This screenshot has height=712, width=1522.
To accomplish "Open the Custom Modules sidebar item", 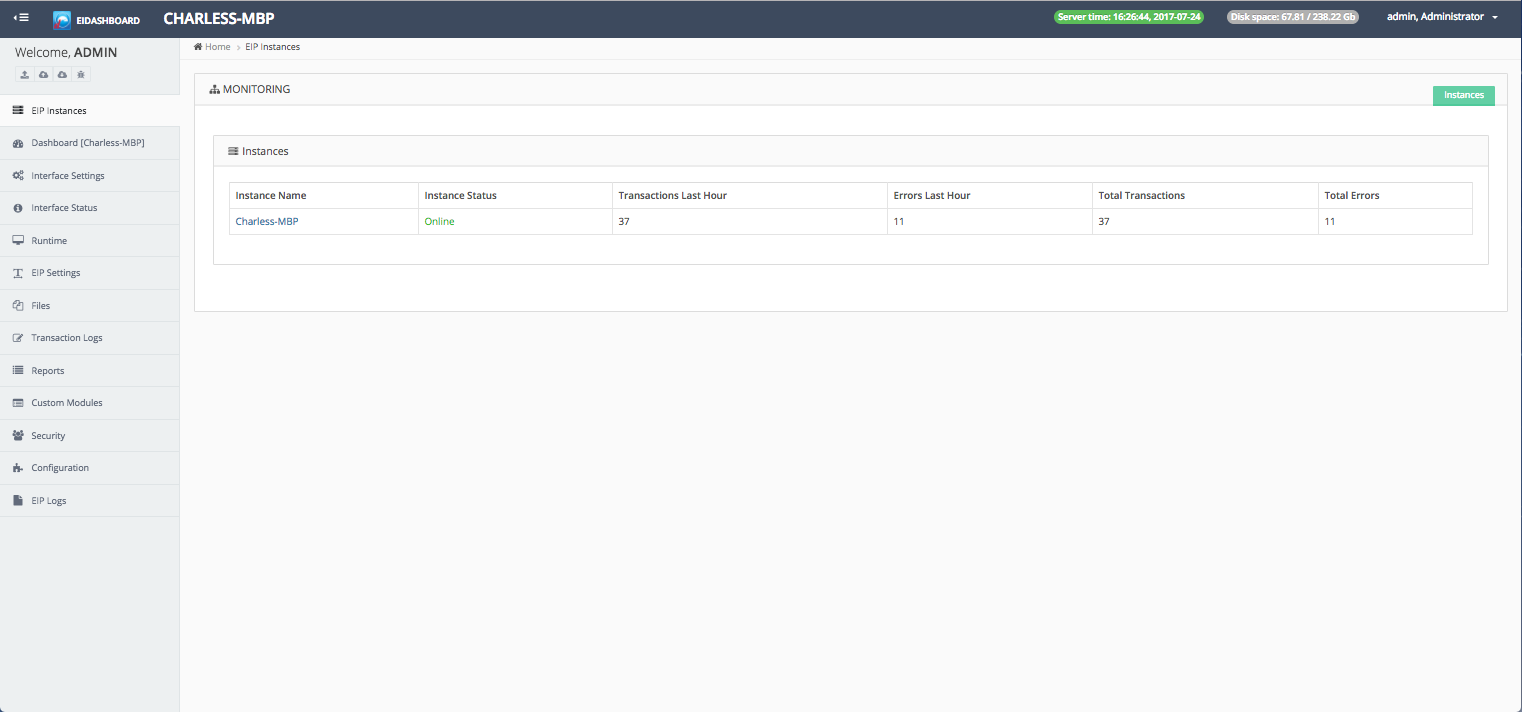I will click(90, 403).
